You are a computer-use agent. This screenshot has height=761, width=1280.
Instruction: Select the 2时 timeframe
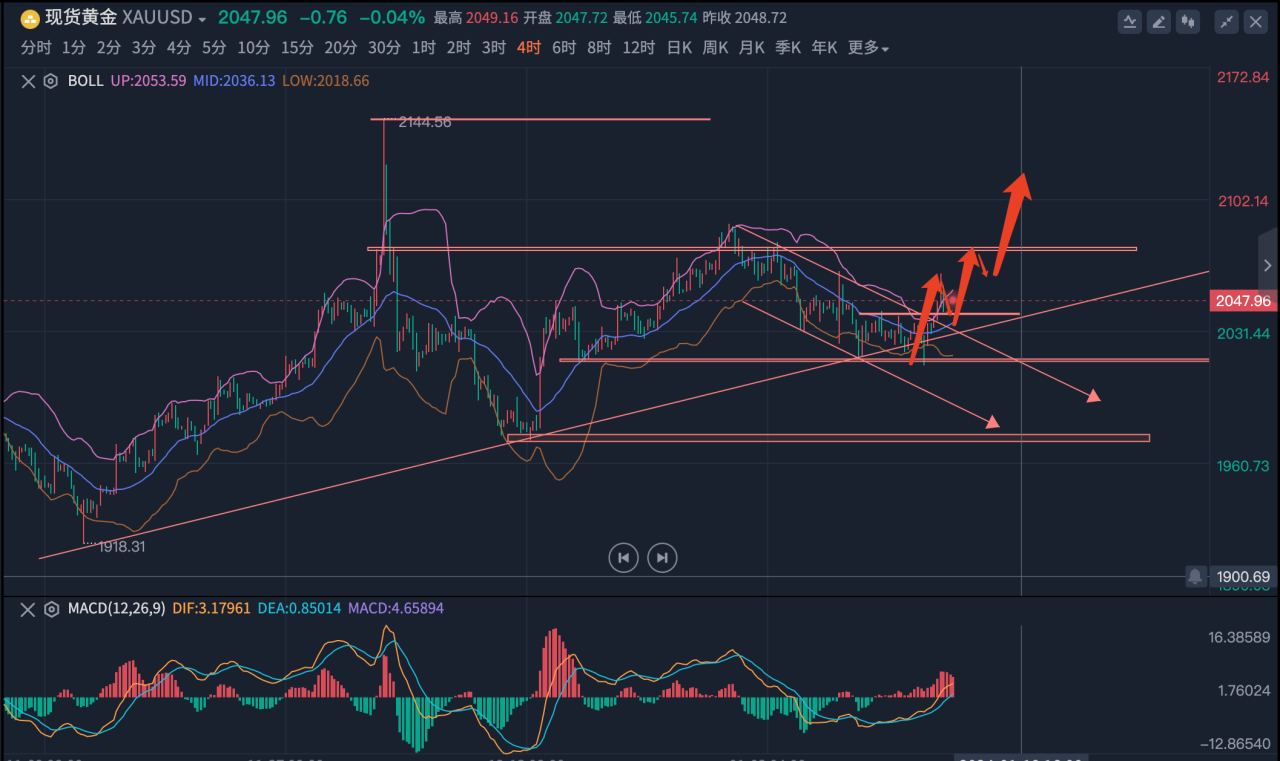pos(458,47)
